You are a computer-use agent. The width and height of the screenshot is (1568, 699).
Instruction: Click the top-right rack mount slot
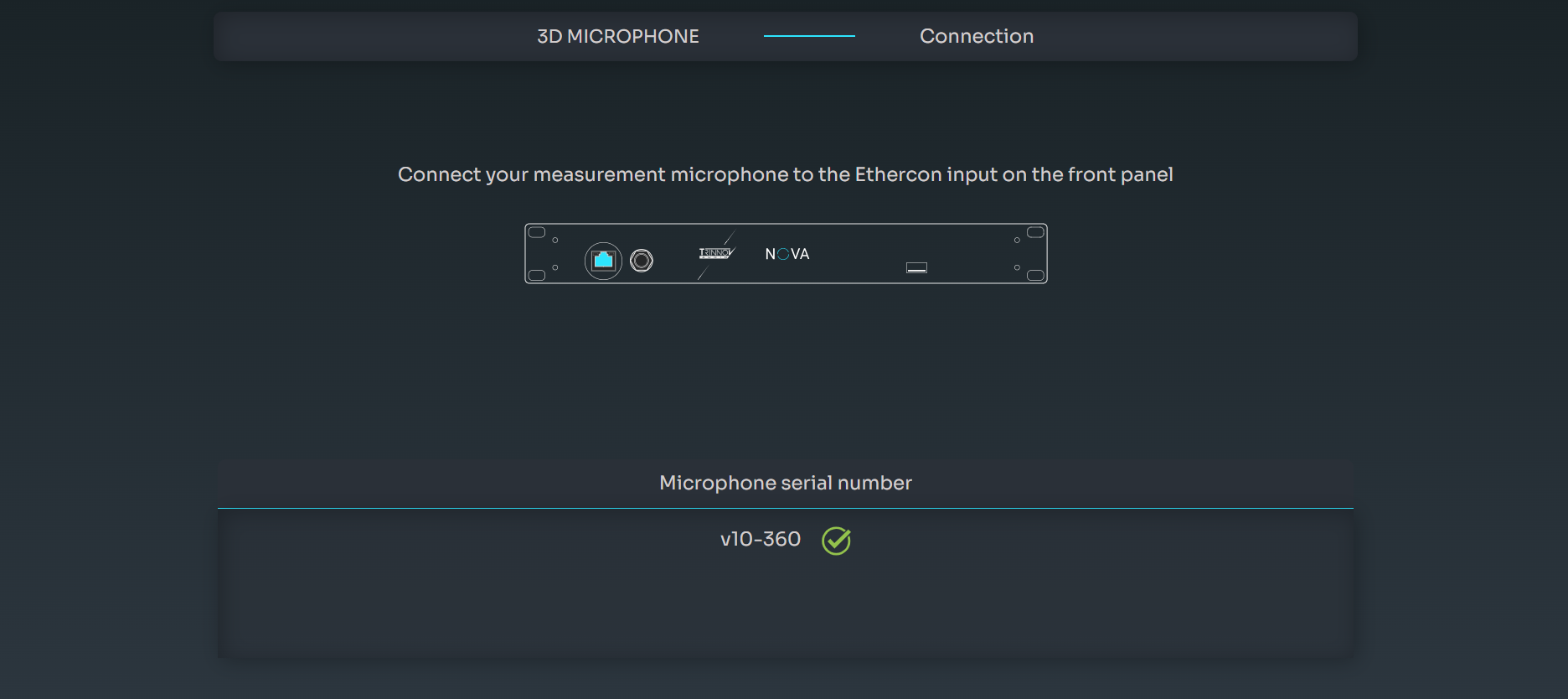1035,232
